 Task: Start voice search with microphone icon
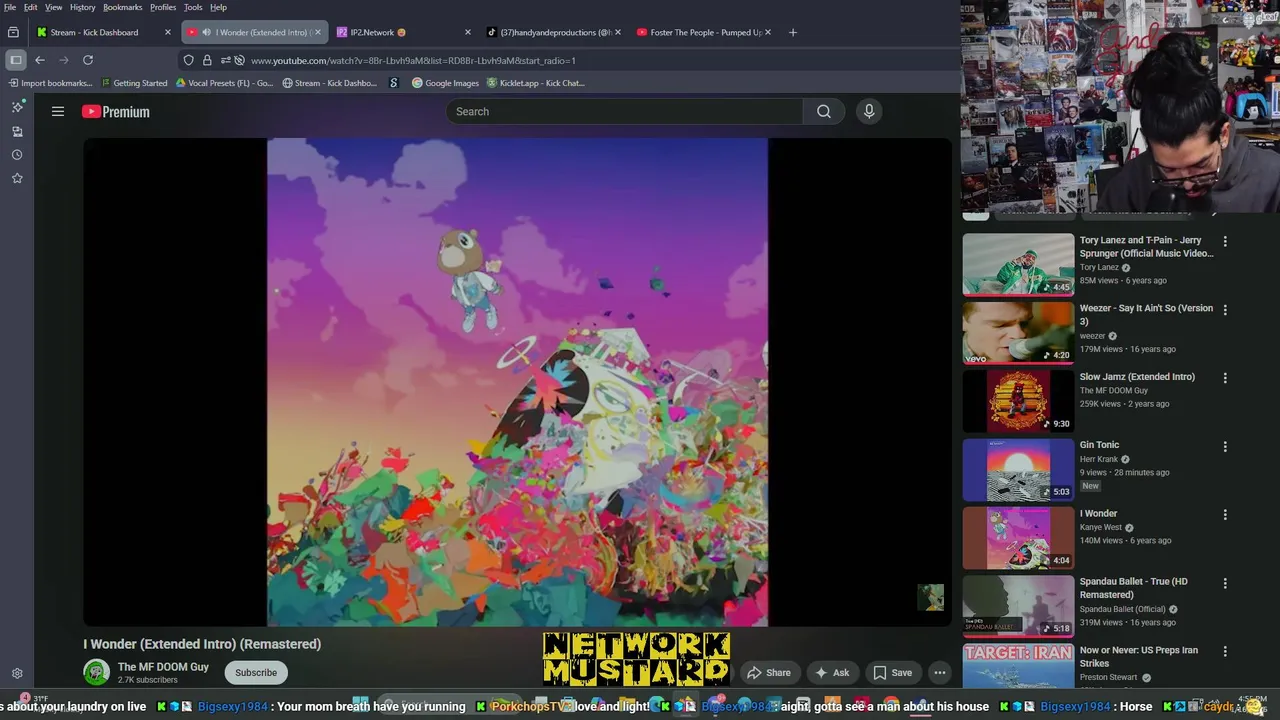pos(869,111)
